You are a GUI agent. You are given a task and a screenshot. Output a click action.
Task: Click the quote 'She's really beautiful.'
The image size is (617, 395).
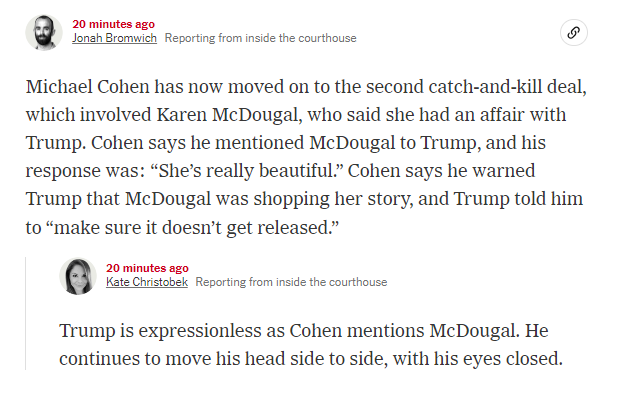(x=247, y=171)
